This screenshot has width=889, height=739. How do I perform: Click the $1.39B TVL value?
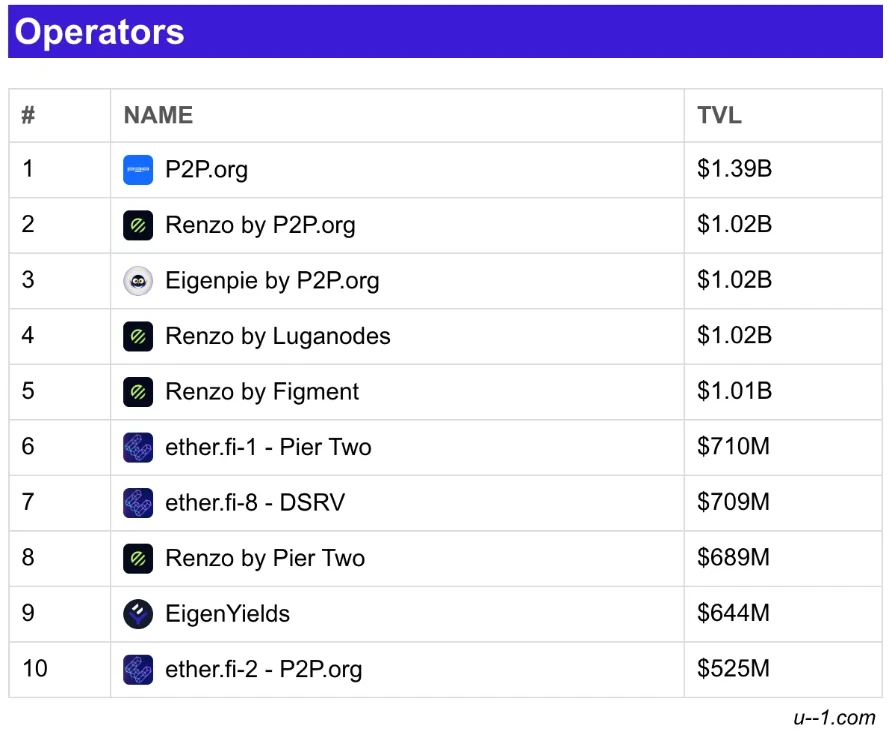pyautogui.click(x=734, y=170)
